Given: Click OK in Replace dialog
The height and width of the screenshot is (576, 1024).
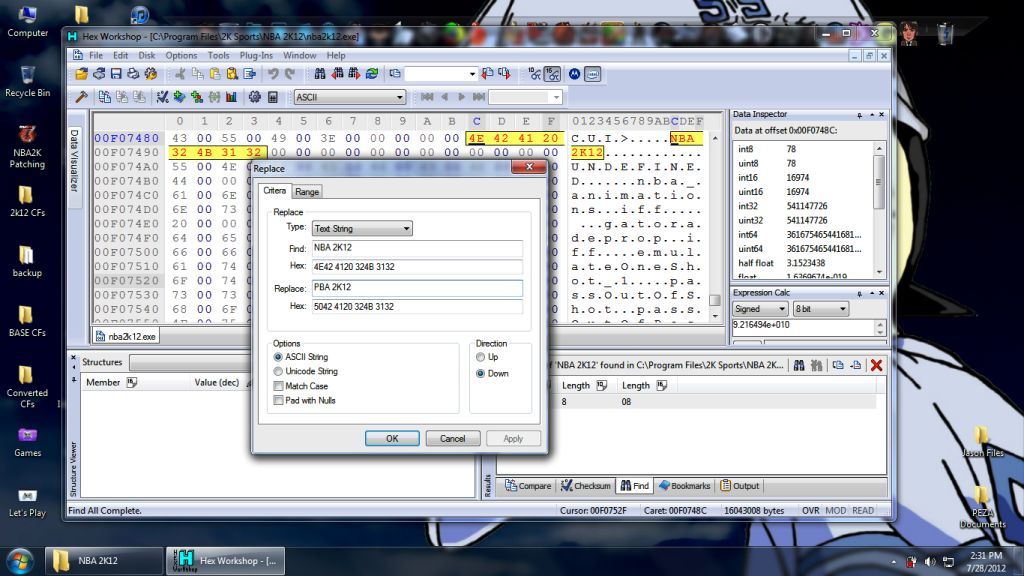Looking at the screenshot, I should (x=392, y=439).
